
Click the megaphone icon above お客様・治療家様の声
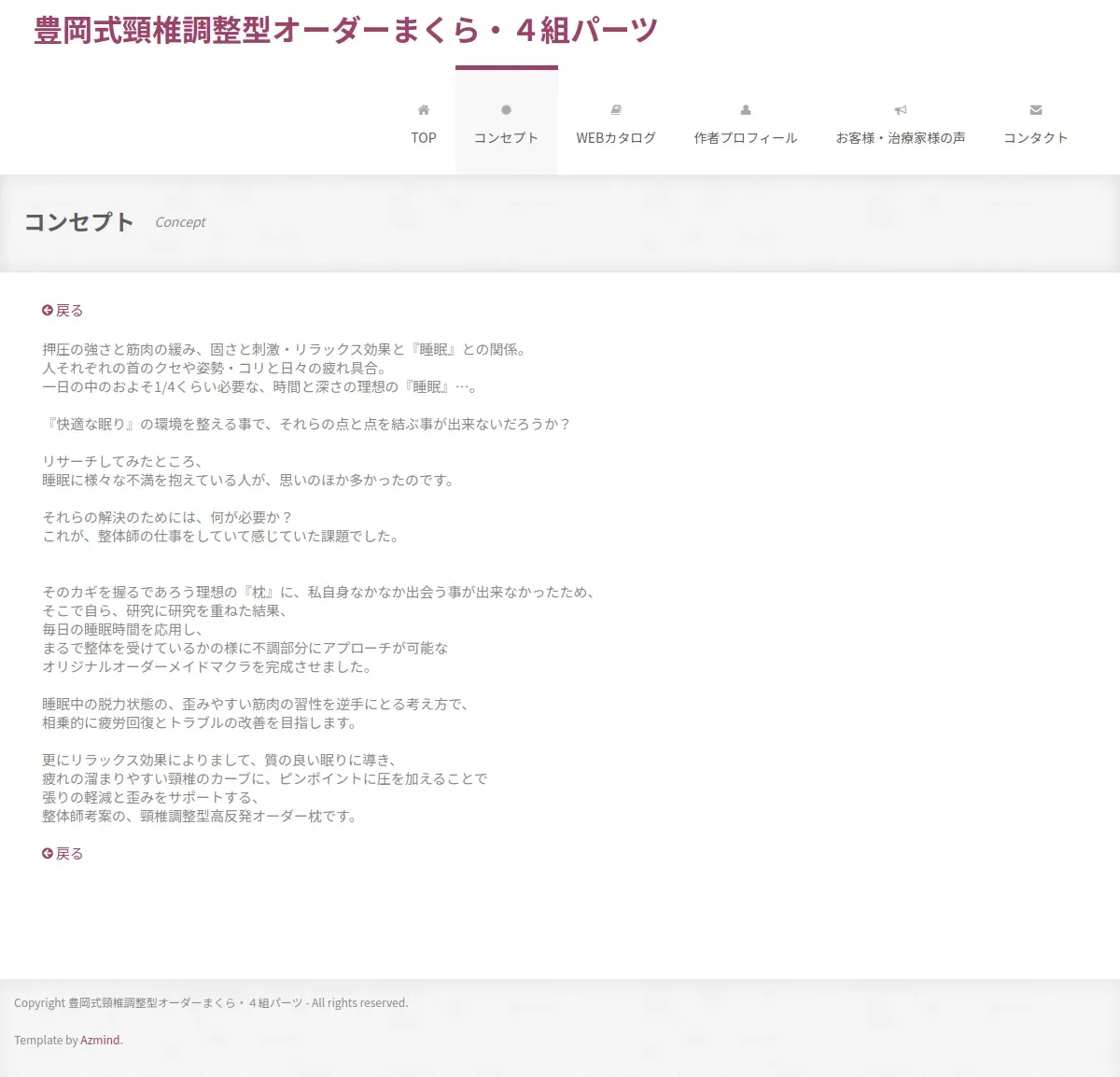pos(901,110)
